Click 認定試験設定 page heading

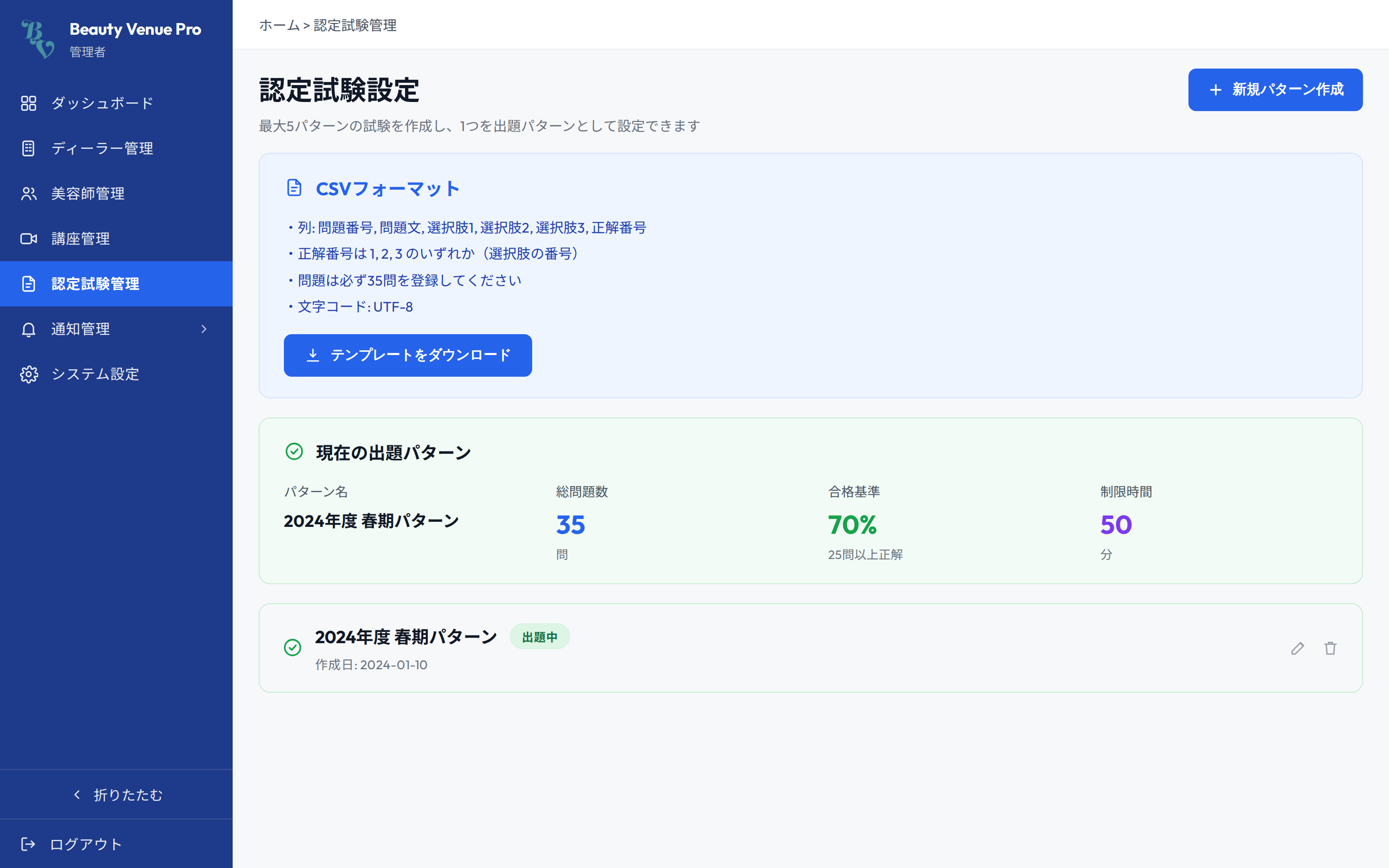339,90
